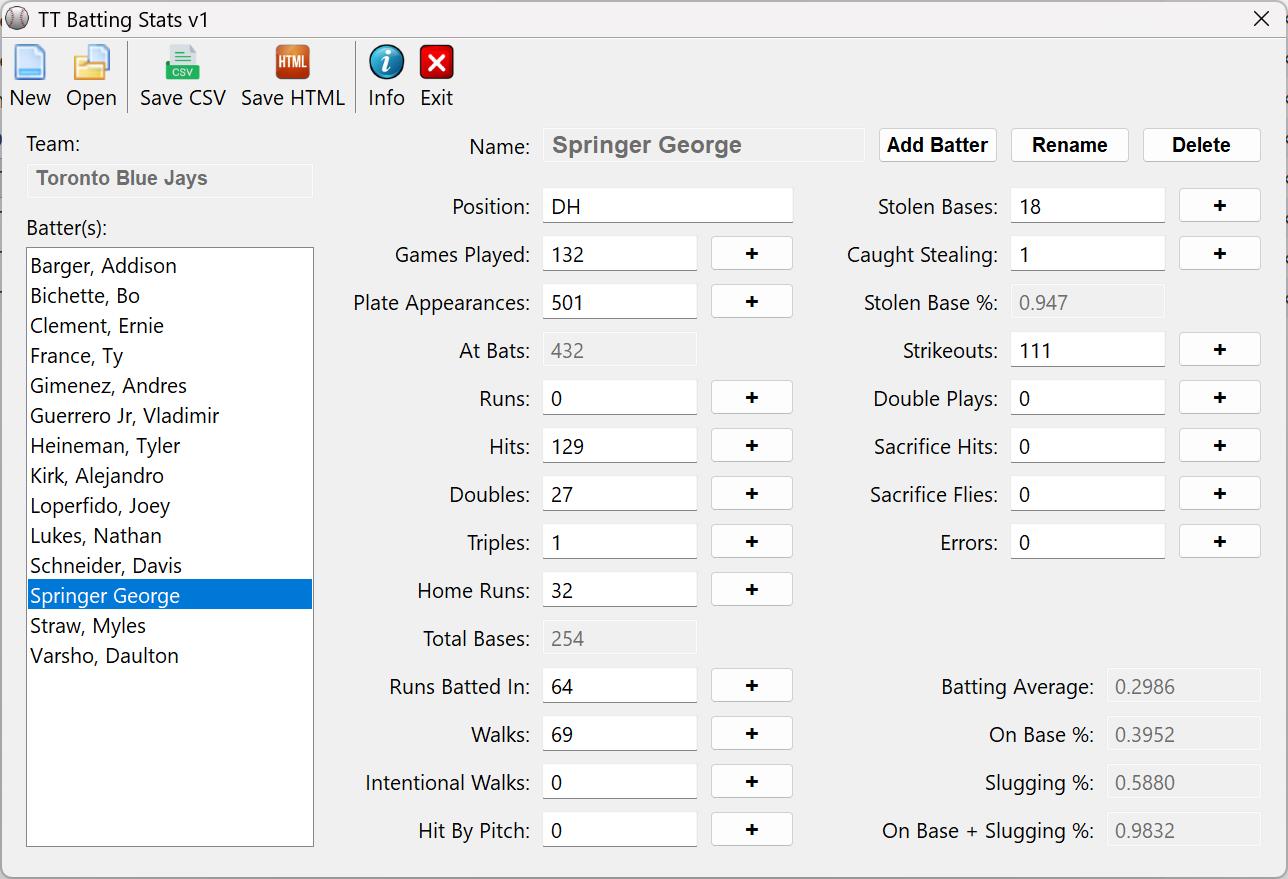Select Guerrero Jr, Vladimir in batter list
Viewport: 1288px width, 879px height.
125,416
